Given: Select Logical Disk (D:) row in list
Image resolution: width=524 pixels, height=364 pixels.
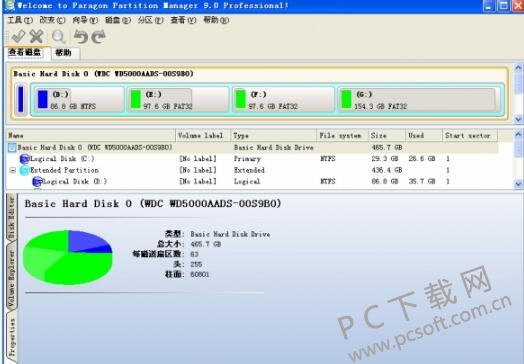Looking at the screenshot, I should [252, 181].
